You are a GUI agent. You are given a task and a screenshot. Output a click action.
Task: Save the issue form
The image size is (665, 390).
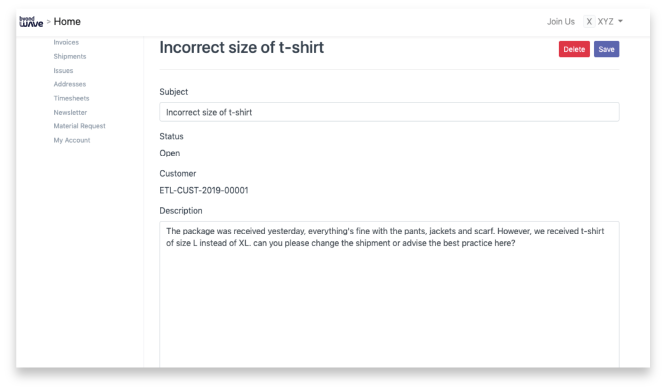pos(606,49)
